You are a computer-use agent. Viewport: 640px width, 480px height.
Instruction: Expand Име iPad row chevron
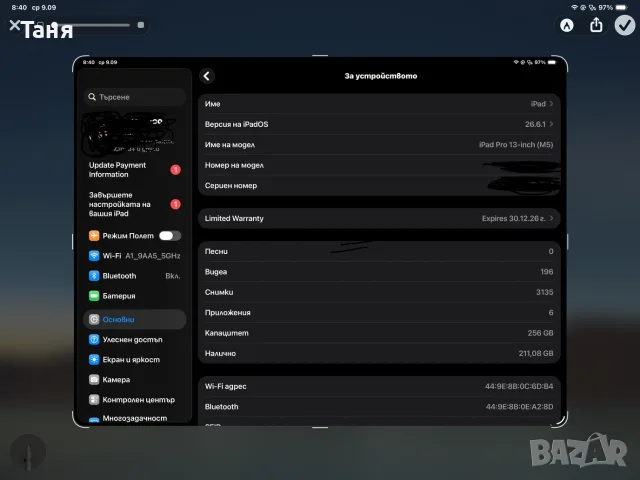point(551,104)
